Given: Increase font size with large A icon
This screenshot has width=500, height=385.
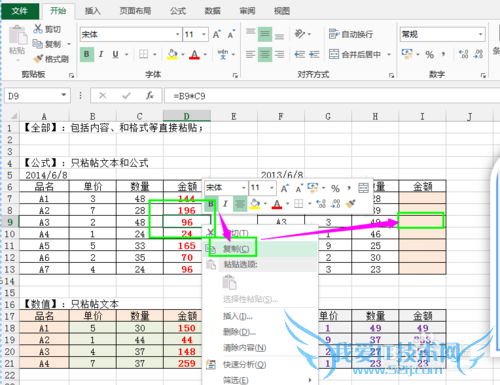Looking at the screenshot, I should point(216,34).
